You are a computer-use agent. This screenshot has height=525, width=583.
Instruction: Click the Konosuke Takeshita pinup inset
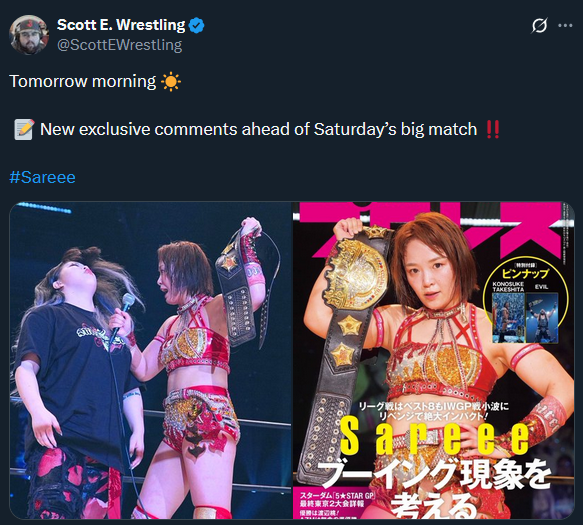click(x=508, y=318)
